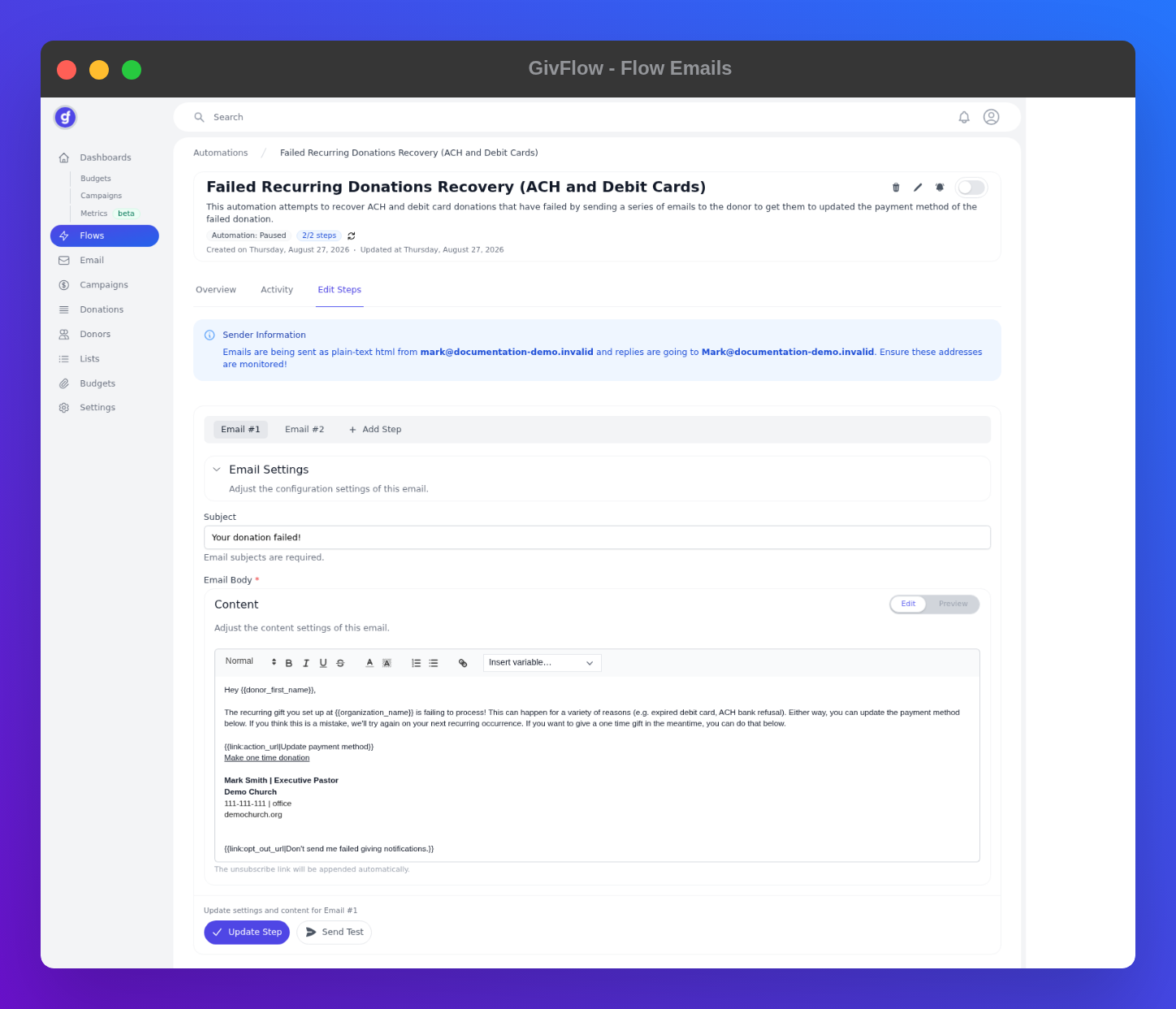Click Make one time donation link
This screenshot has height=1009, width=1176.
pyautogui.click(x=267, y=758)
